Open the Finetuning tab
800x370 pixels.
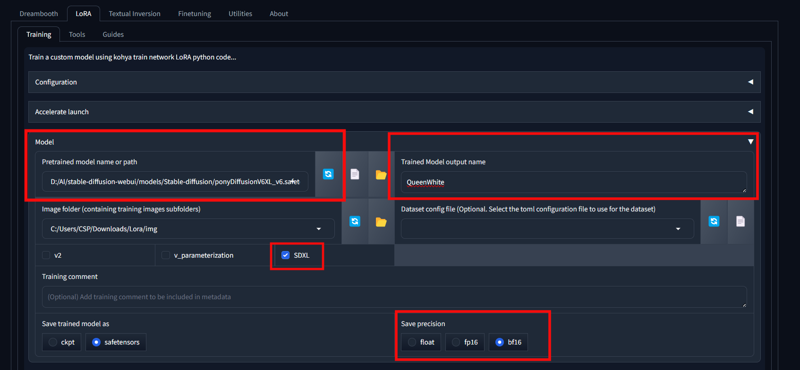(194, 14)
